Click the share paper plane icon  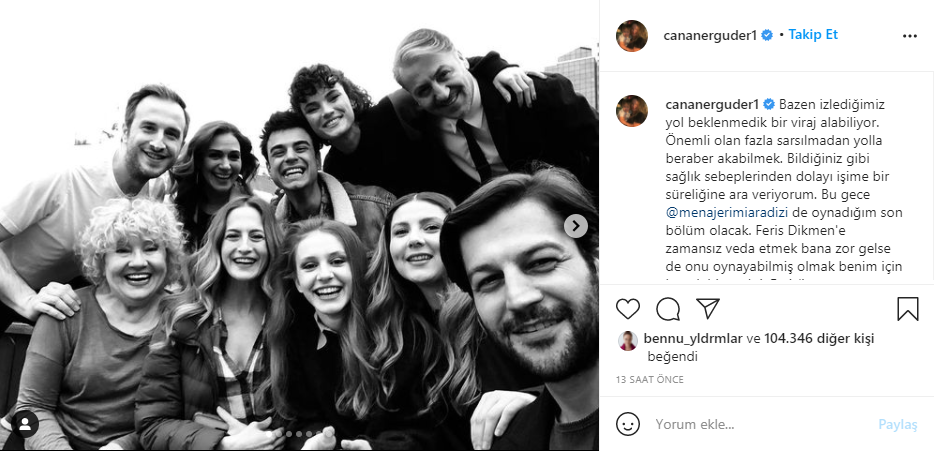pos(706,308)
